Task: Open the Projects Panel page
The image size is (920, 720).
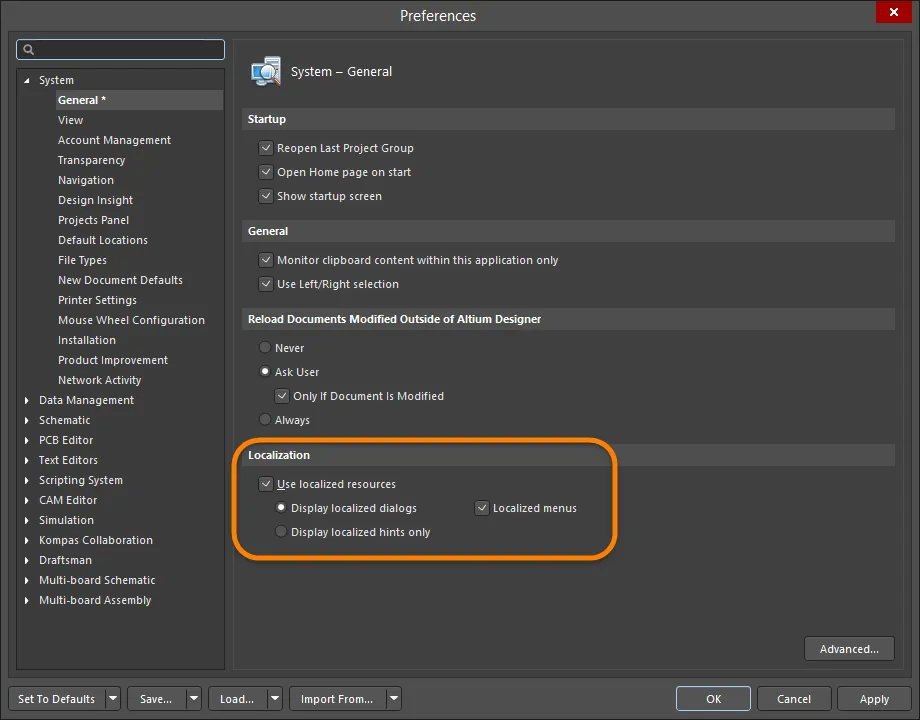Action: (93, 220)
